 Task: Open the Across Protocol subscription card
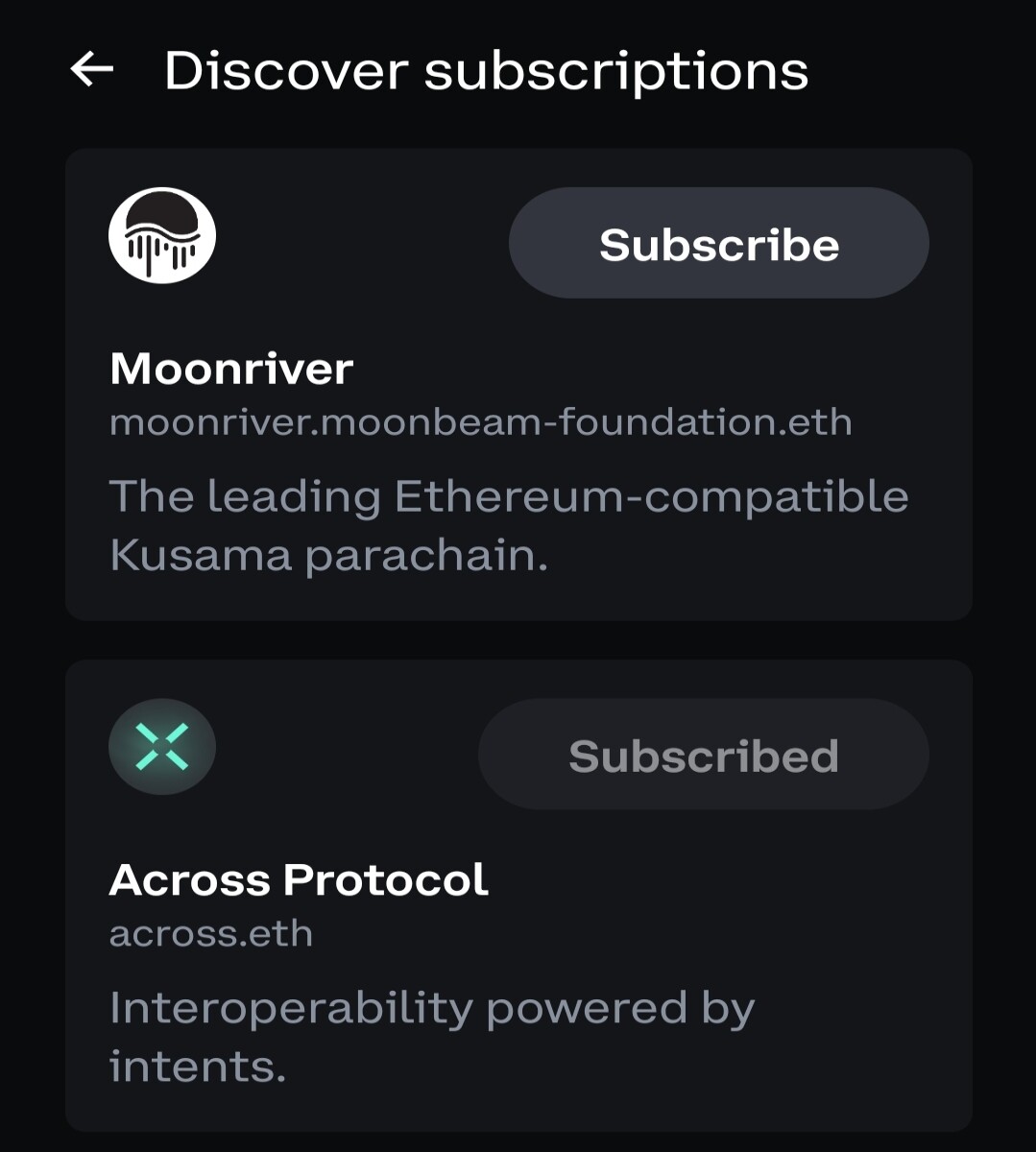[518, 896]
